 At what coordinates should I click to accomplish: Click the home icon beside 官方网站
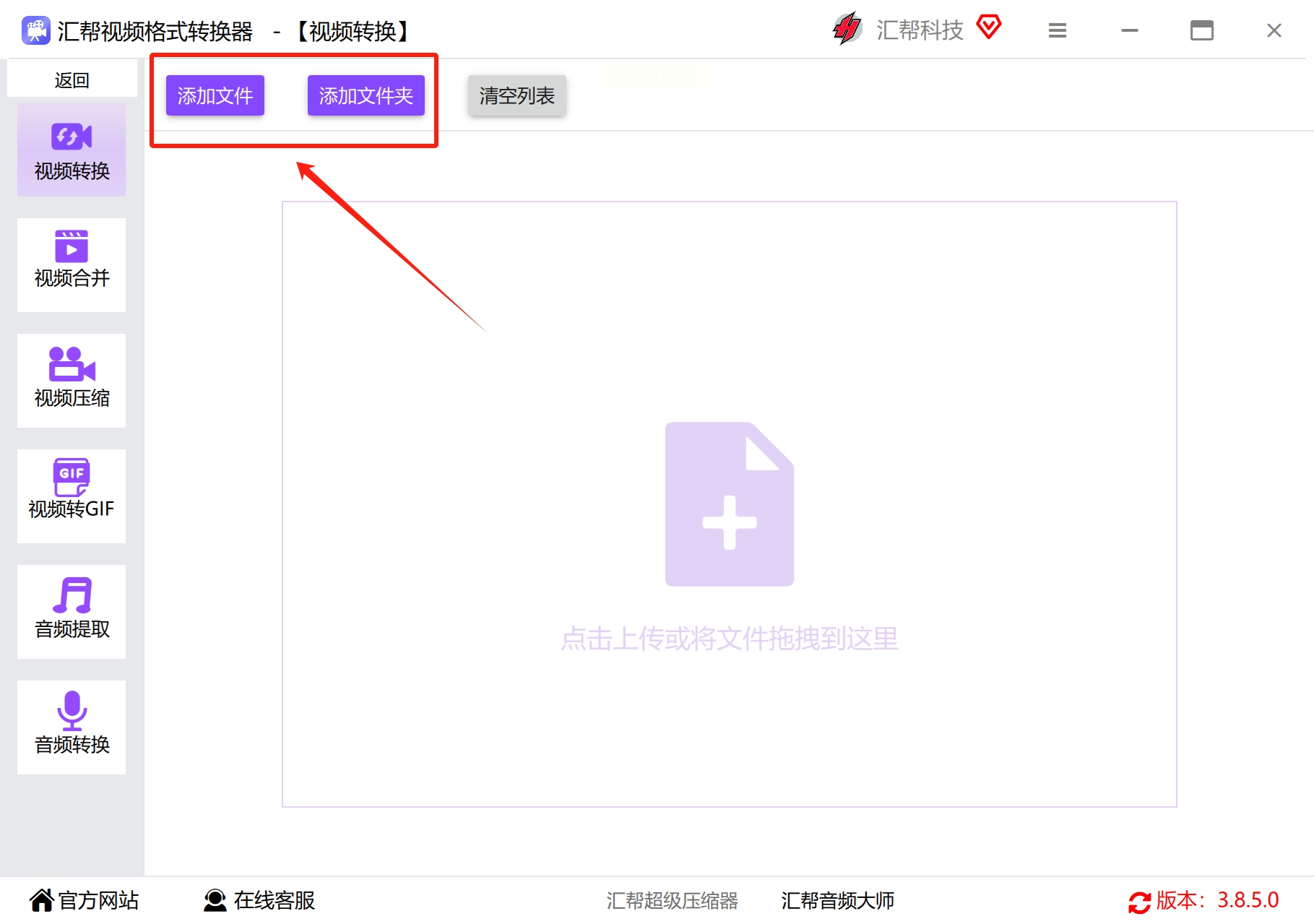pos(42,900)
